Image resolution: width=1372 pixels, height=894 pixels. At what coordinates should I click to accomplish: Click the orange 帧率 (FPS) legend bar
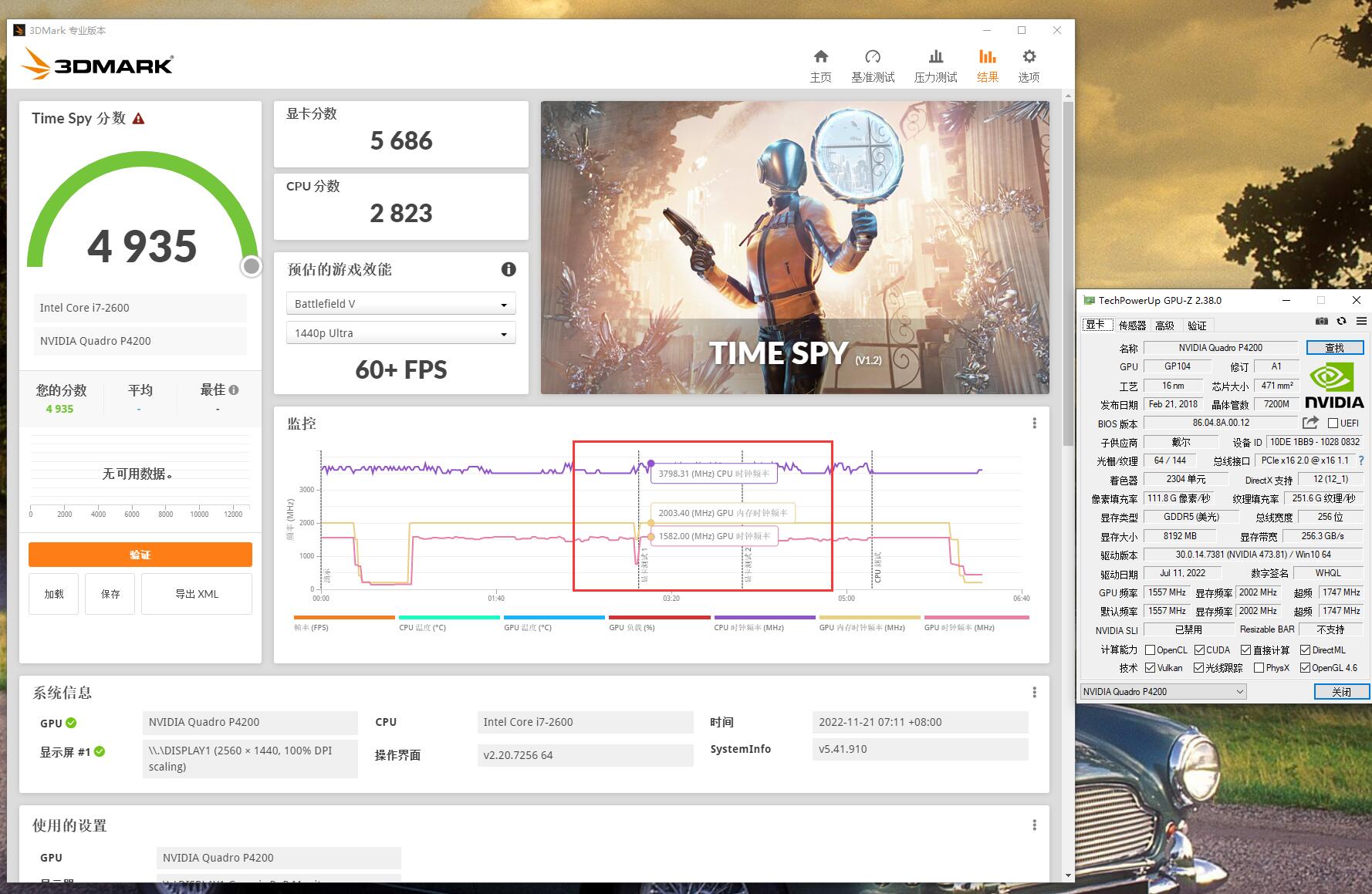(x=344, y=618)
